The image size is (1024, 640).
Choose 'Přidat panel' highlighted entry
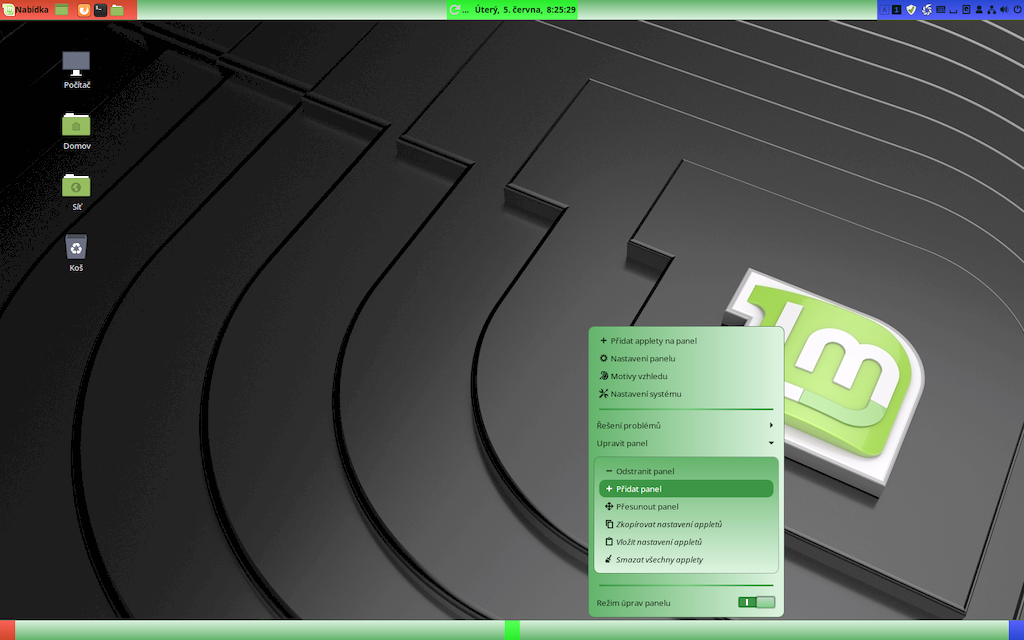coord(686,488)
